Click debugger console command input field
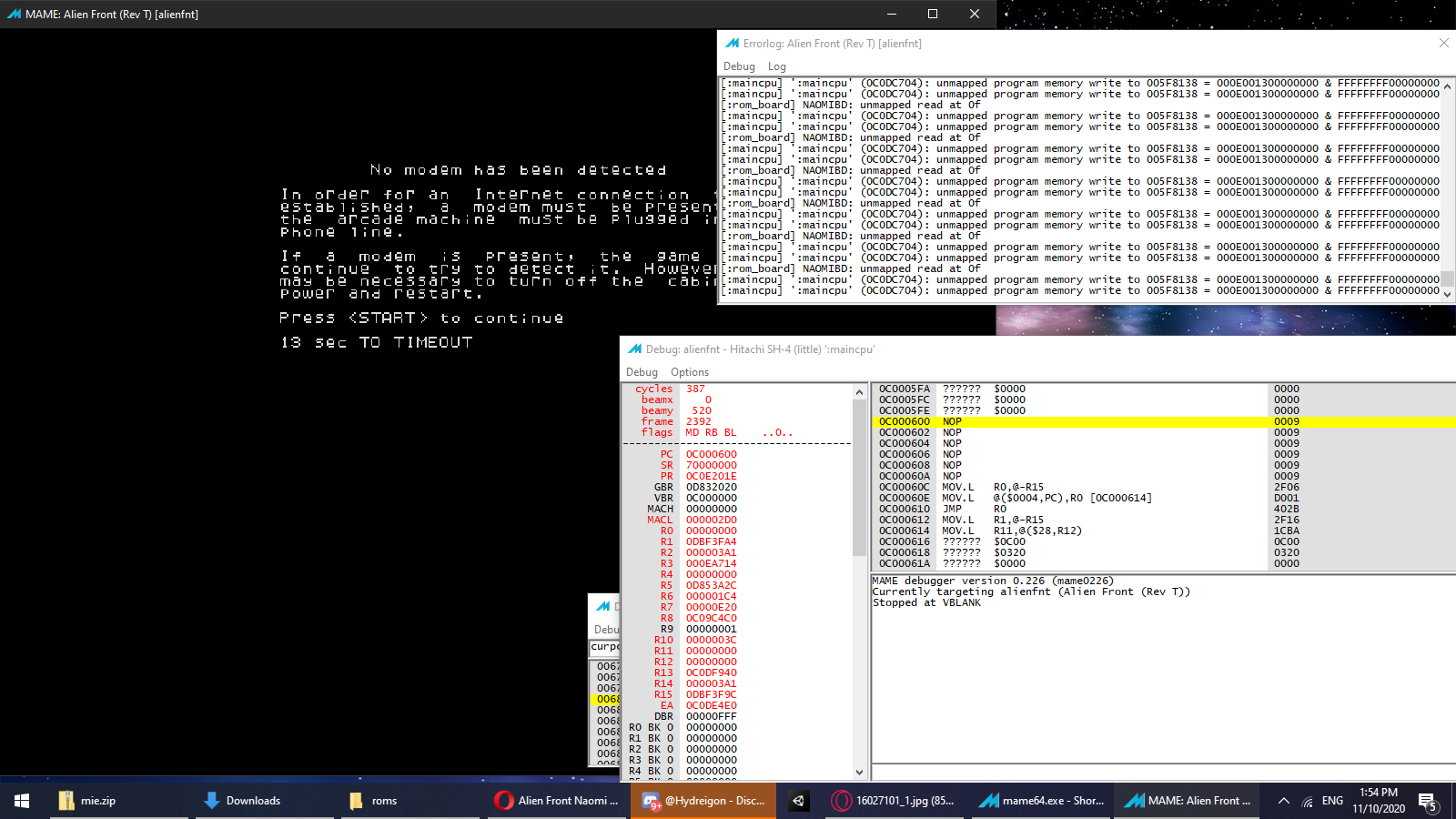This screenshot has height=819, width=1456. pyautogui.click(x=1164, y=773)
